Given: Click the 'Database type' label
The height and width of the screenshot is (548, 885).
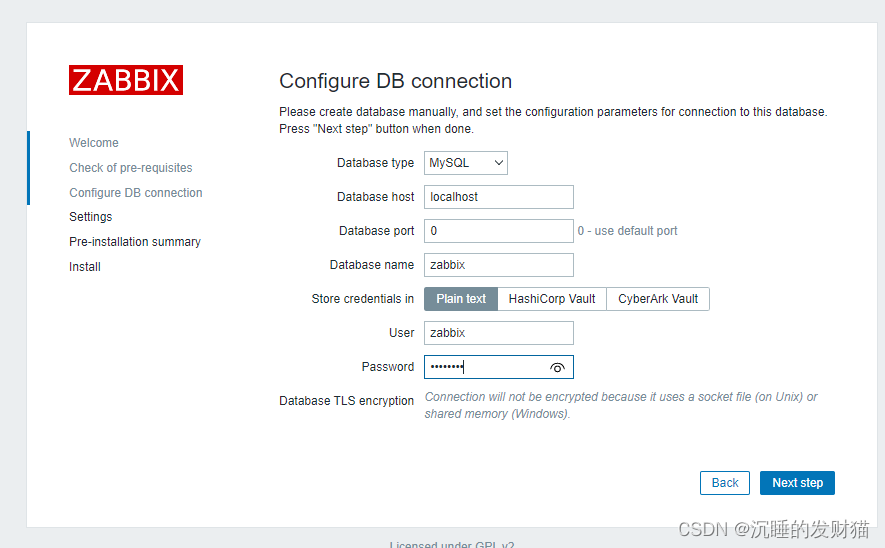Looking at the screenshot, I should (x=375, y=163).
